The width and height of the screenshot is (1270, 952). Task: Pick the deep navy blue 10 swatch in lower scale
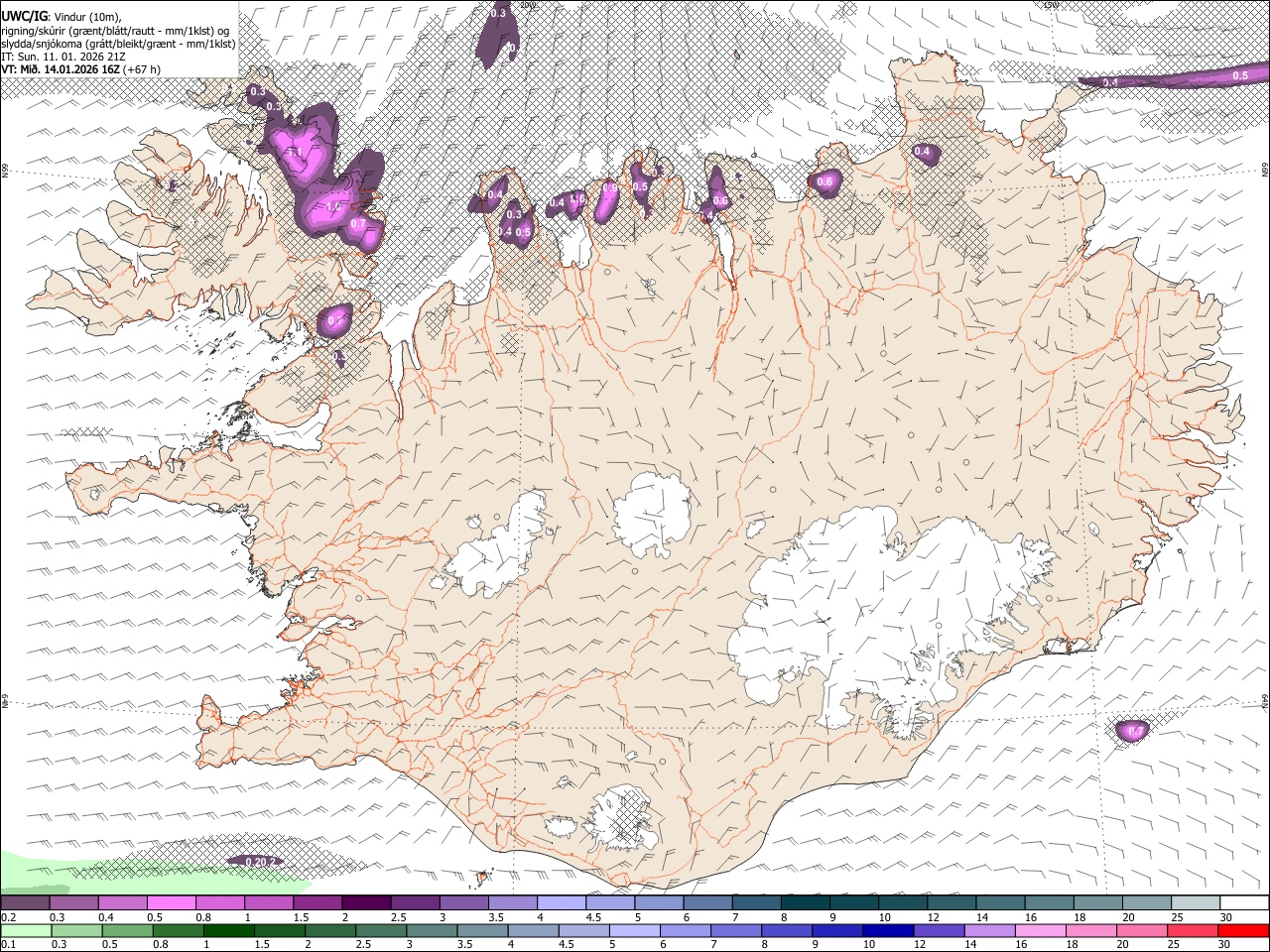(x=887, y=930)
